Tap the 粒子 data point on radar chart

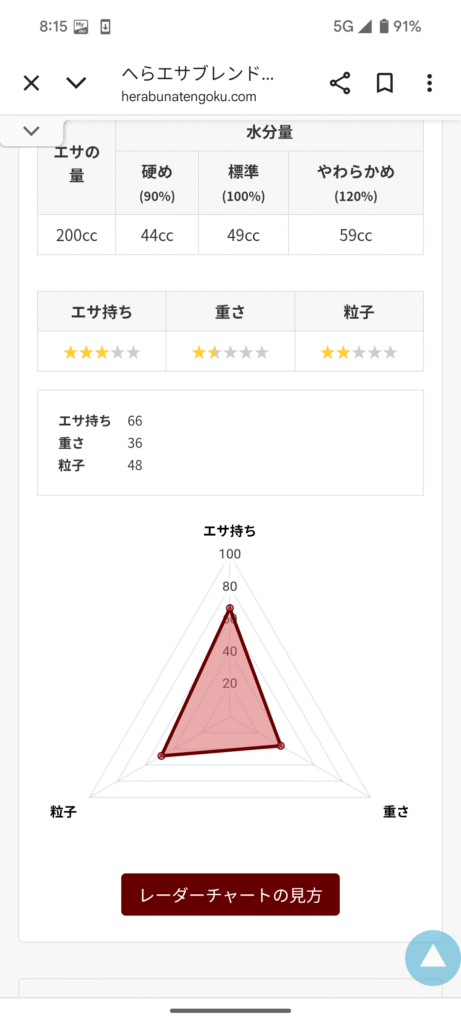[x=162, y=756]
